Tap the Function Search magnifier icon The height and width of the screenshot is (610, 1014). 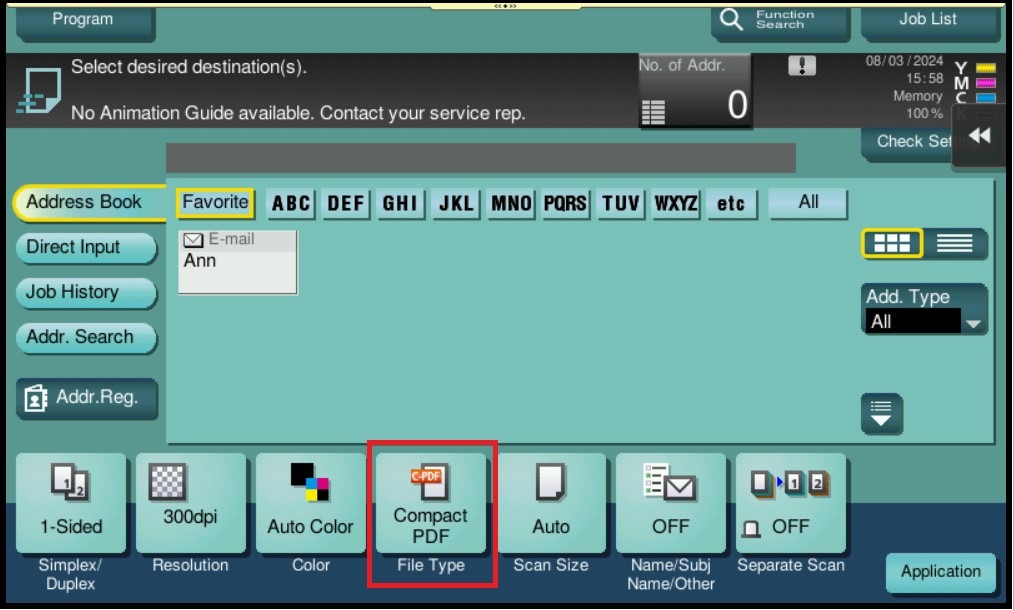[x=732, y=20]
